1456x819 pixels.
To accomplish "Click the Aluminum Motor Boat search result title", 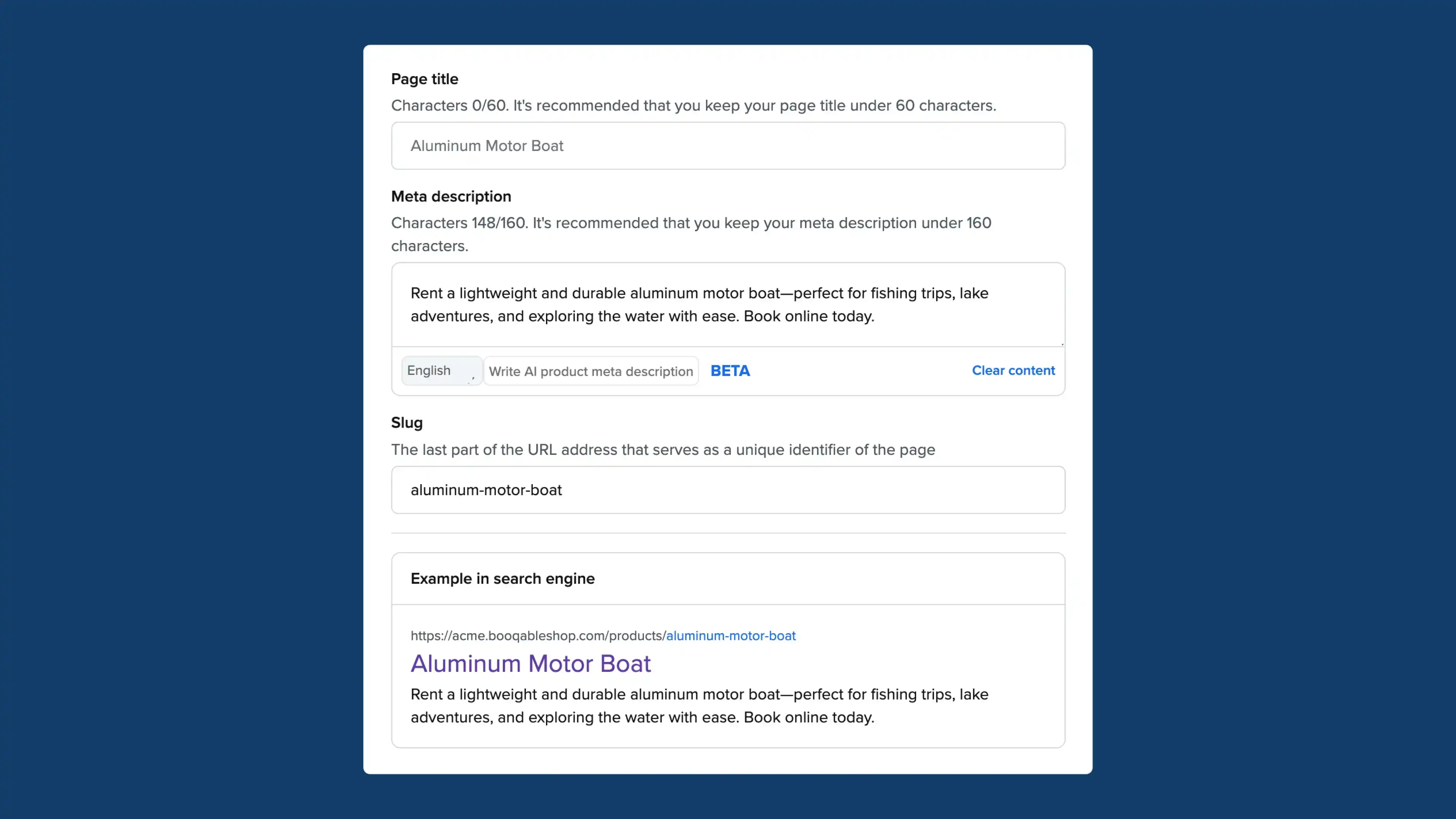I will point(531,663).
